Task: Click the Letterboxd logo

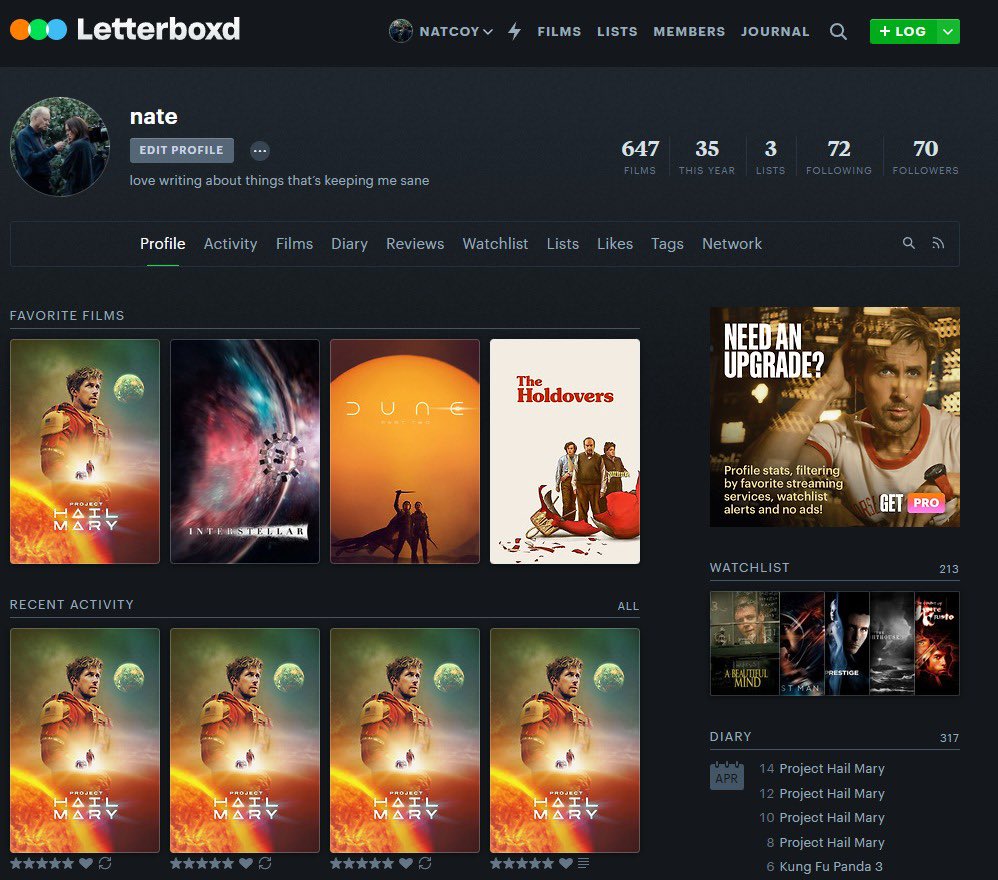Action: pos(125,29)
